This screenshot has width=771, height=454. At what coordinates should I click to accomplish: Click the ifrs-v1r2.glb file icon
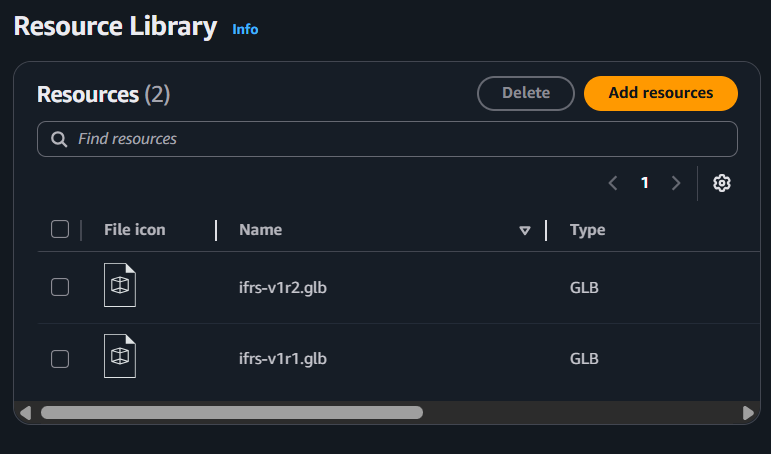coord(120,287)
